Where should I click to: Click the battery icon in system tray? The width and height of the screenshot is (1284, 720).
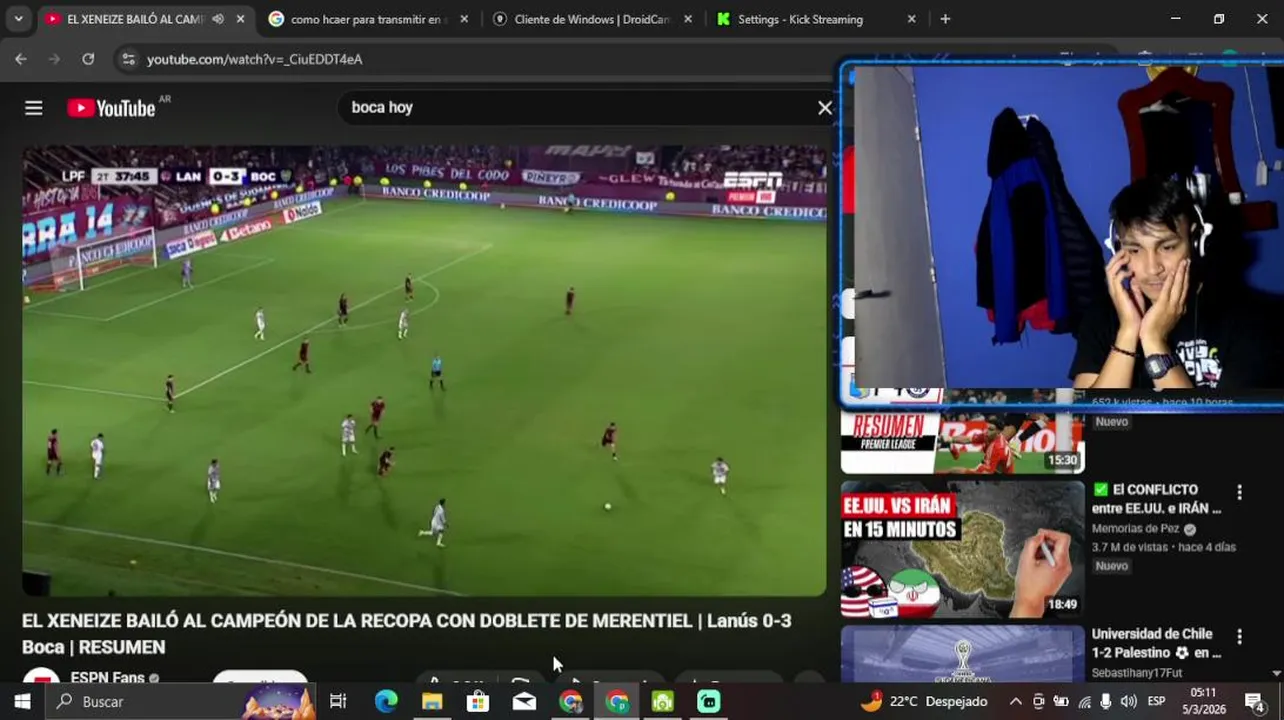pos(1061,702)
